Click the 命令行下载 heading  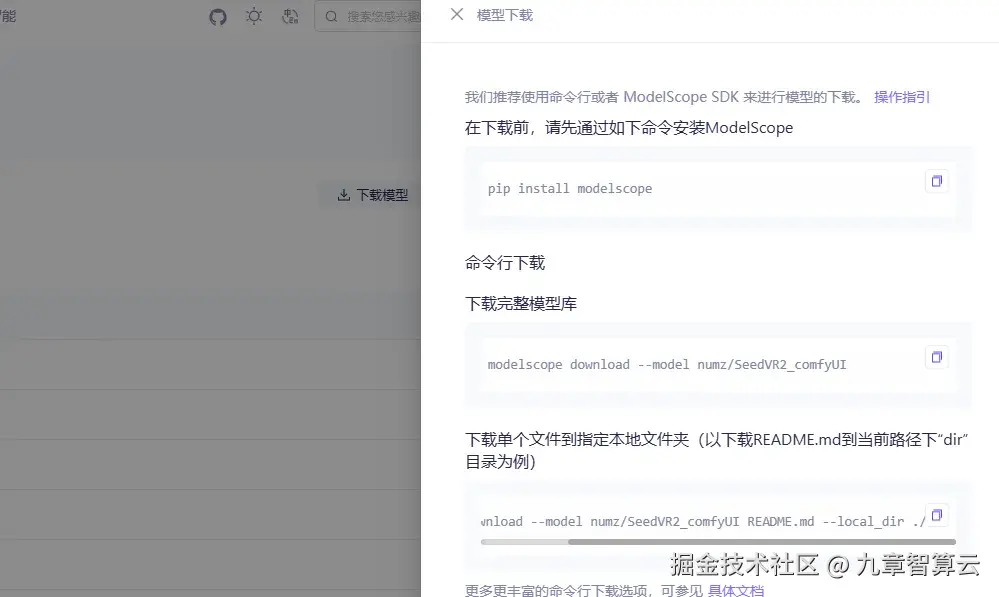coord(505,263)
